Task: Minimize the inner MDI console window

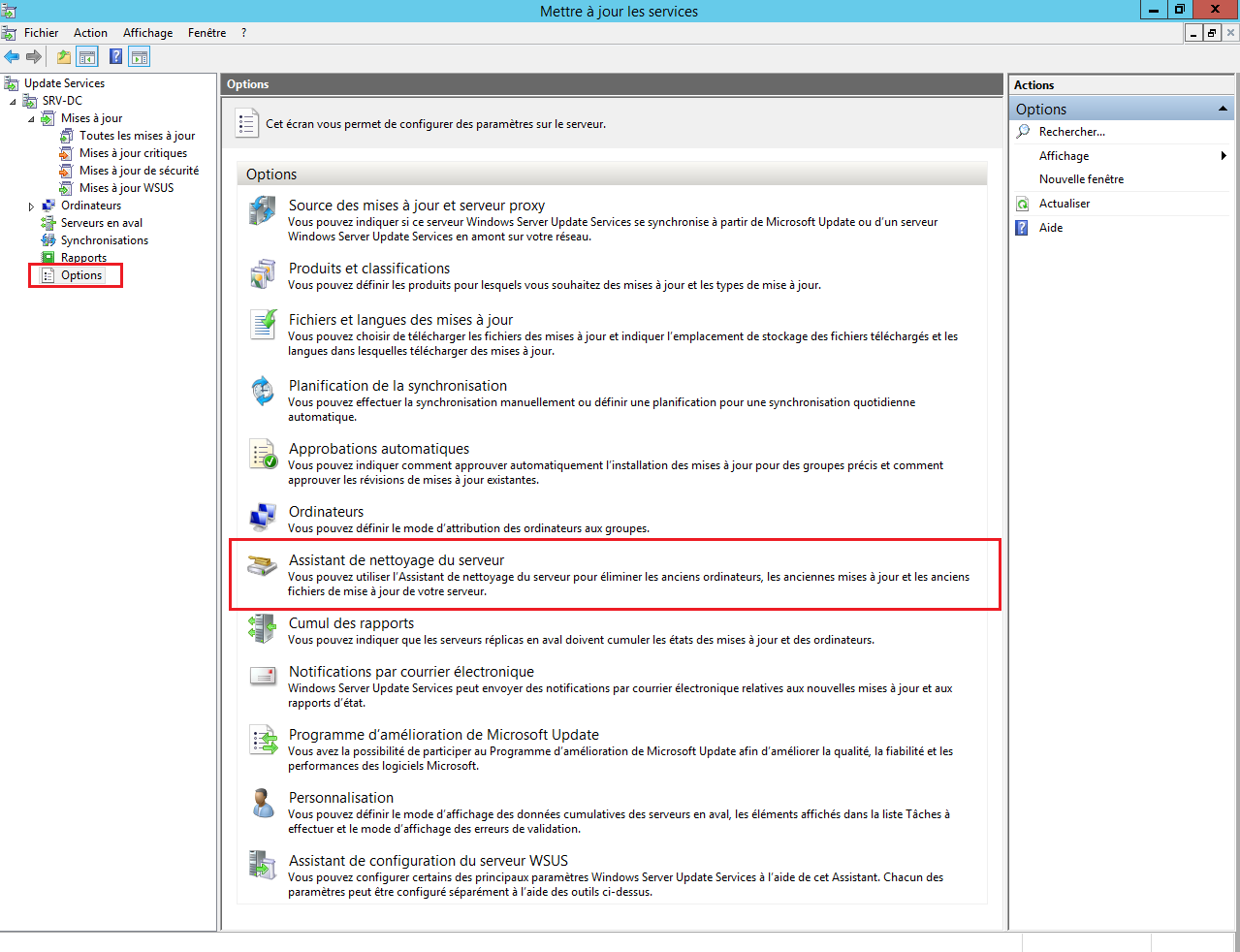Action: [x=1193, y=33]
